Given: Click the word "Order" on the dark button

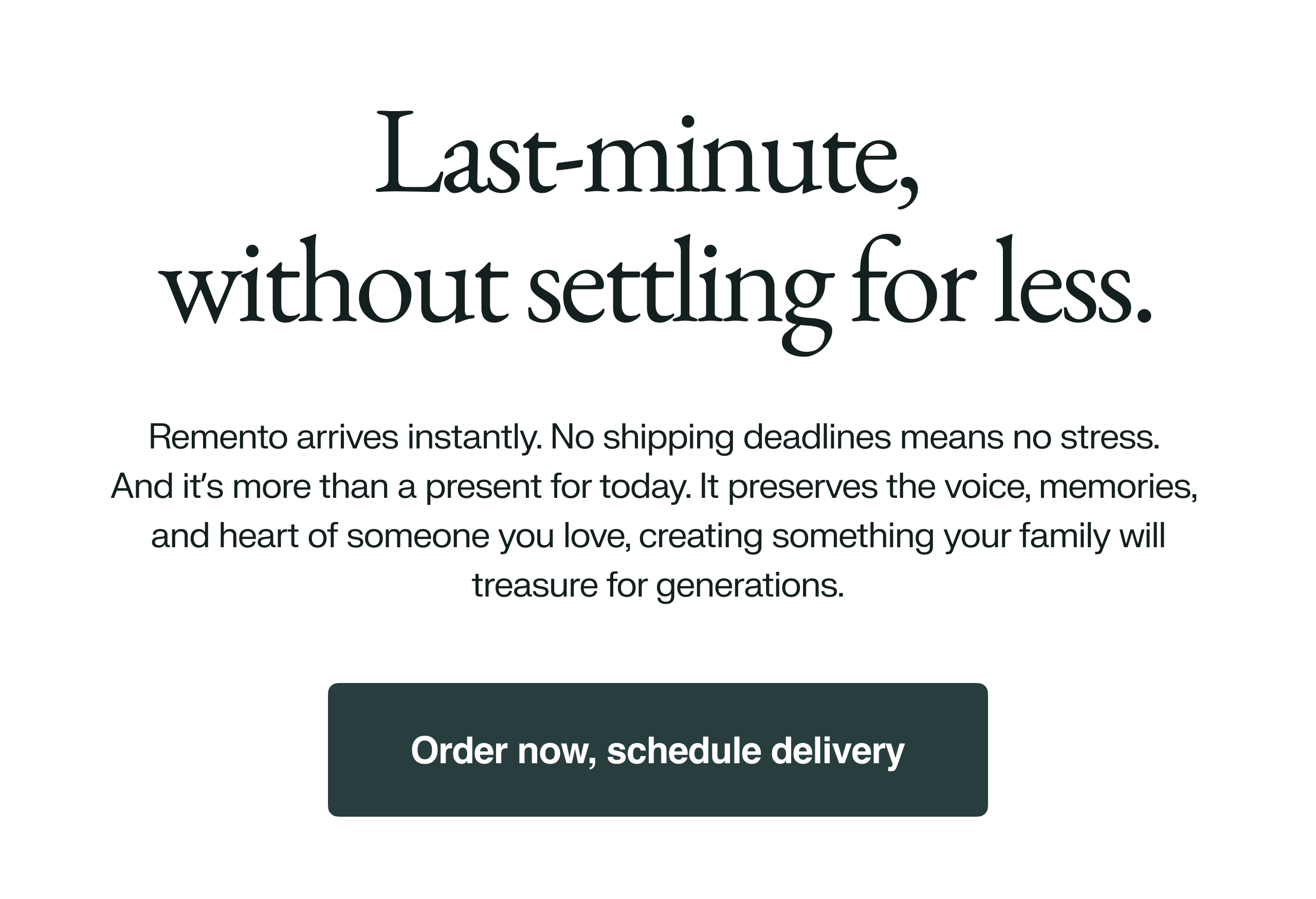Looking at the screenshot, I should click(x=459, y=750).
